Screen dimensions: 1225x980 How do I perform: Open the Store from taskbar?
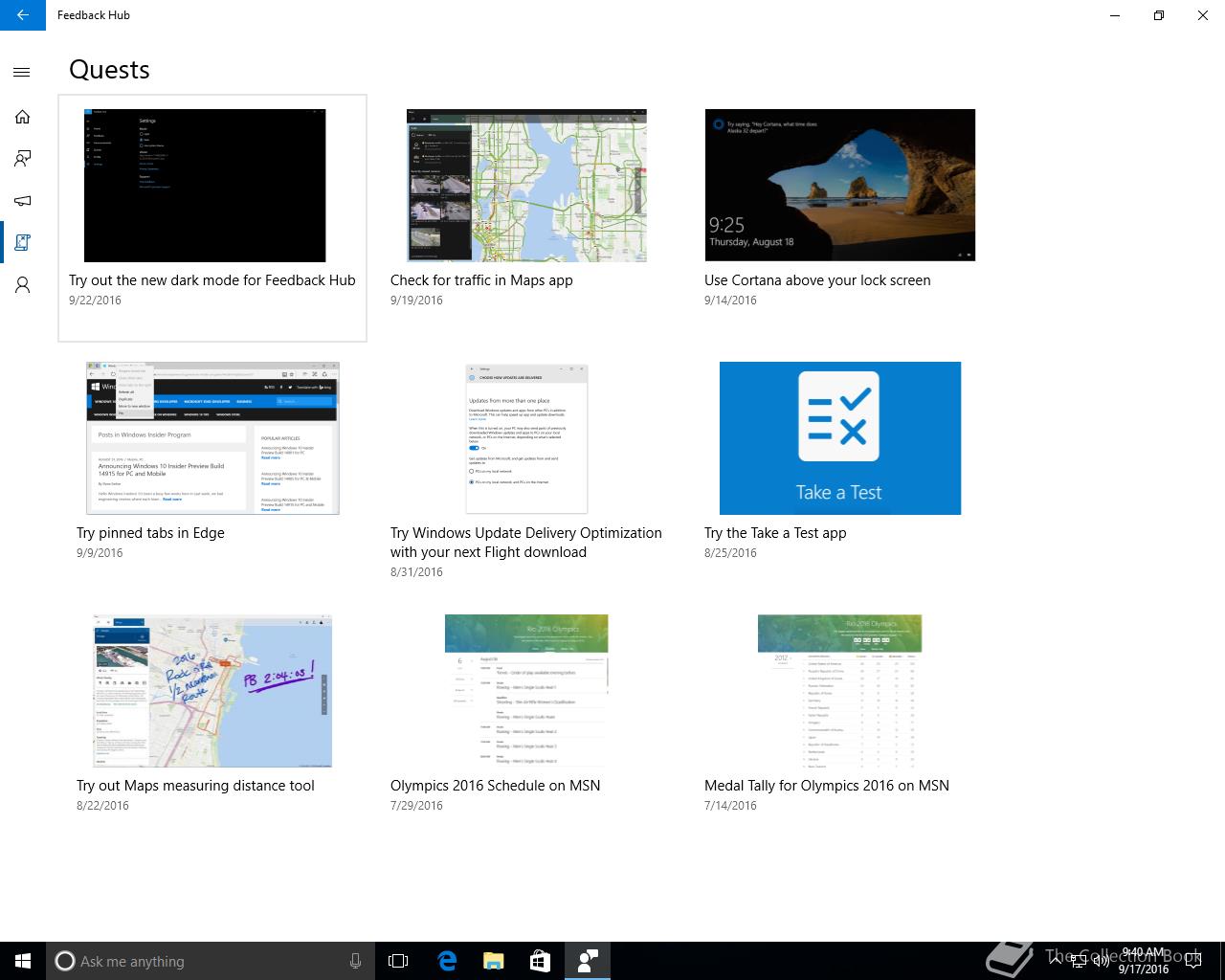540,961
